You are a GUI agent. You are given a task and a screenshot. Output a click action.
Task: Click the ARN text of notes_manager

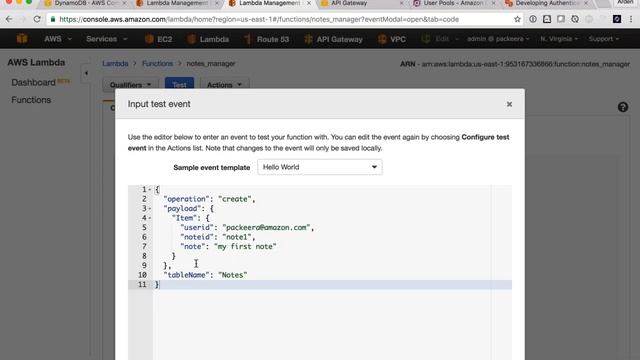[515, 64]
